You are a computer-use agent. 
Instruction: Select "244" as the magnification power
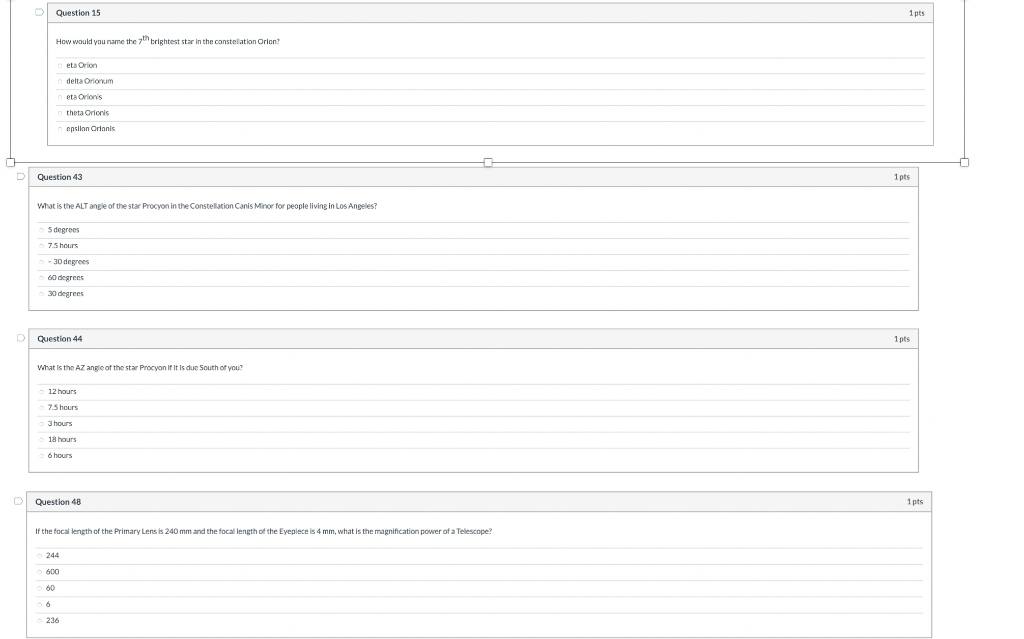click(40, 556)
